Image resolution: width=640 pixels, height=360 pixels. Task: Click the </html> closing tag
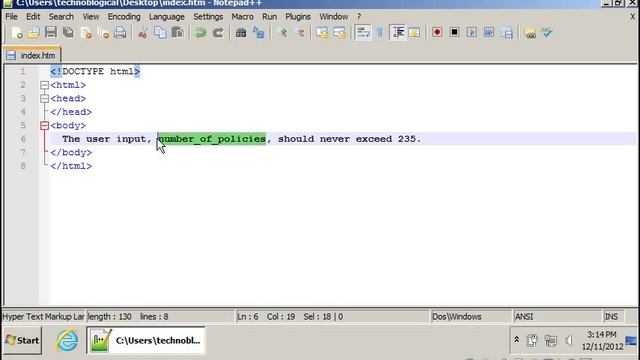point(71,166)
